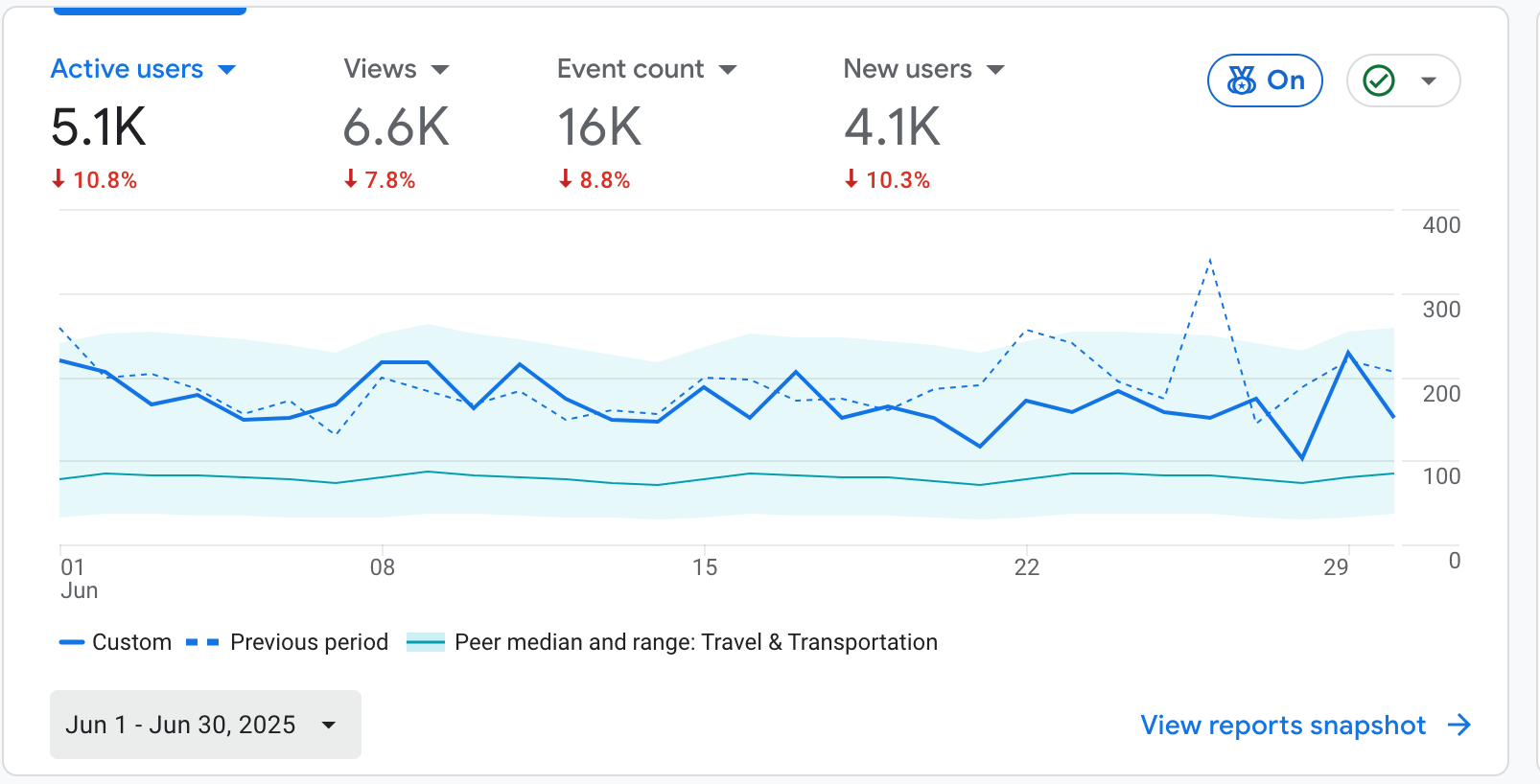Open the Active users dropdown arrow

point(227,70)
